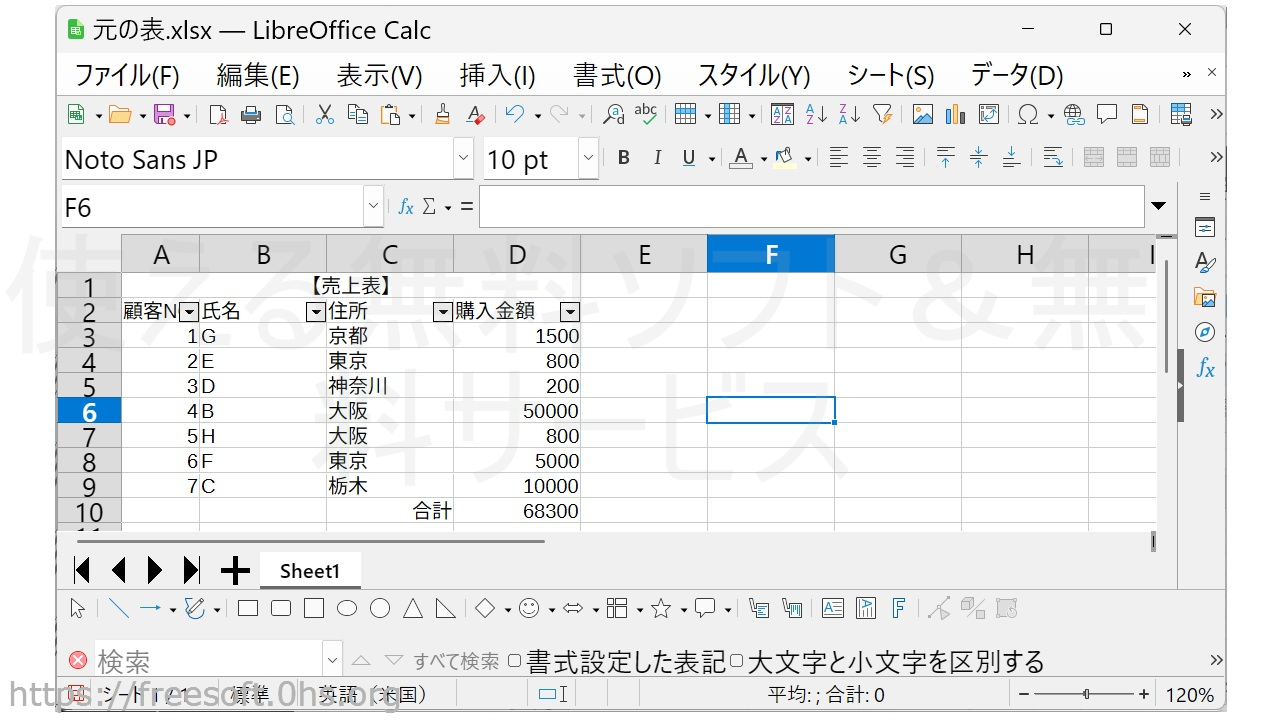Click the Cut scissors icon

pyautogui.click(x=324, y=115)
